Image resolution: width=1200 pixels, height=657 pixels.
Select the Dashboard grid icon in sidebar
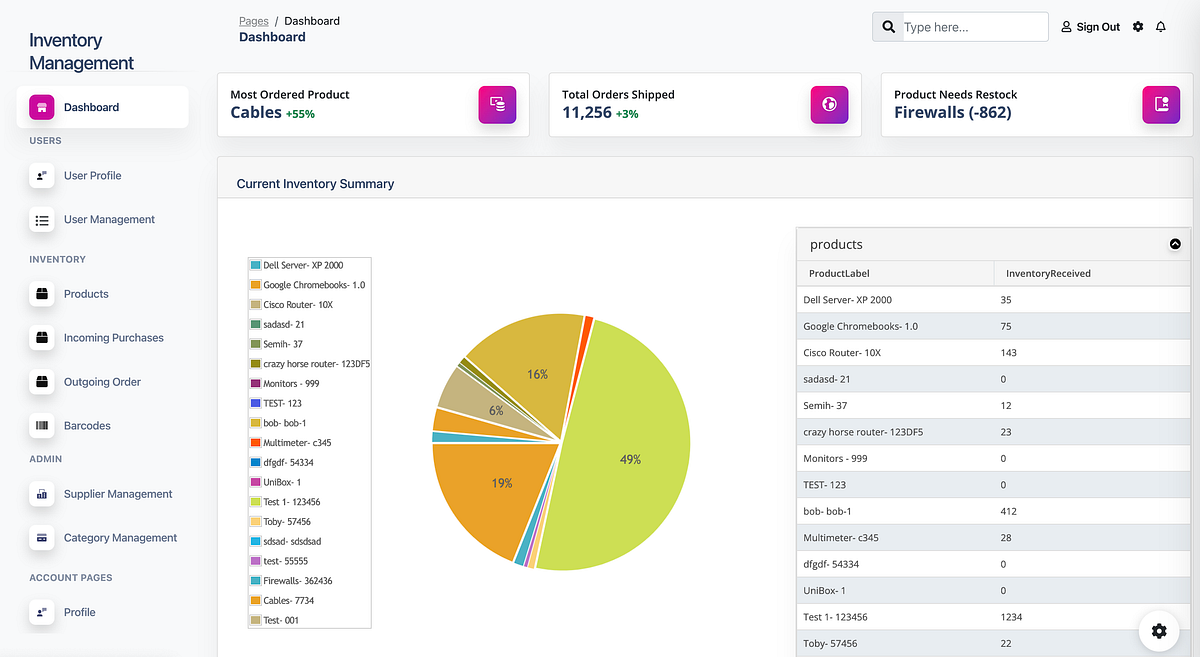click(x=41, y=106)
